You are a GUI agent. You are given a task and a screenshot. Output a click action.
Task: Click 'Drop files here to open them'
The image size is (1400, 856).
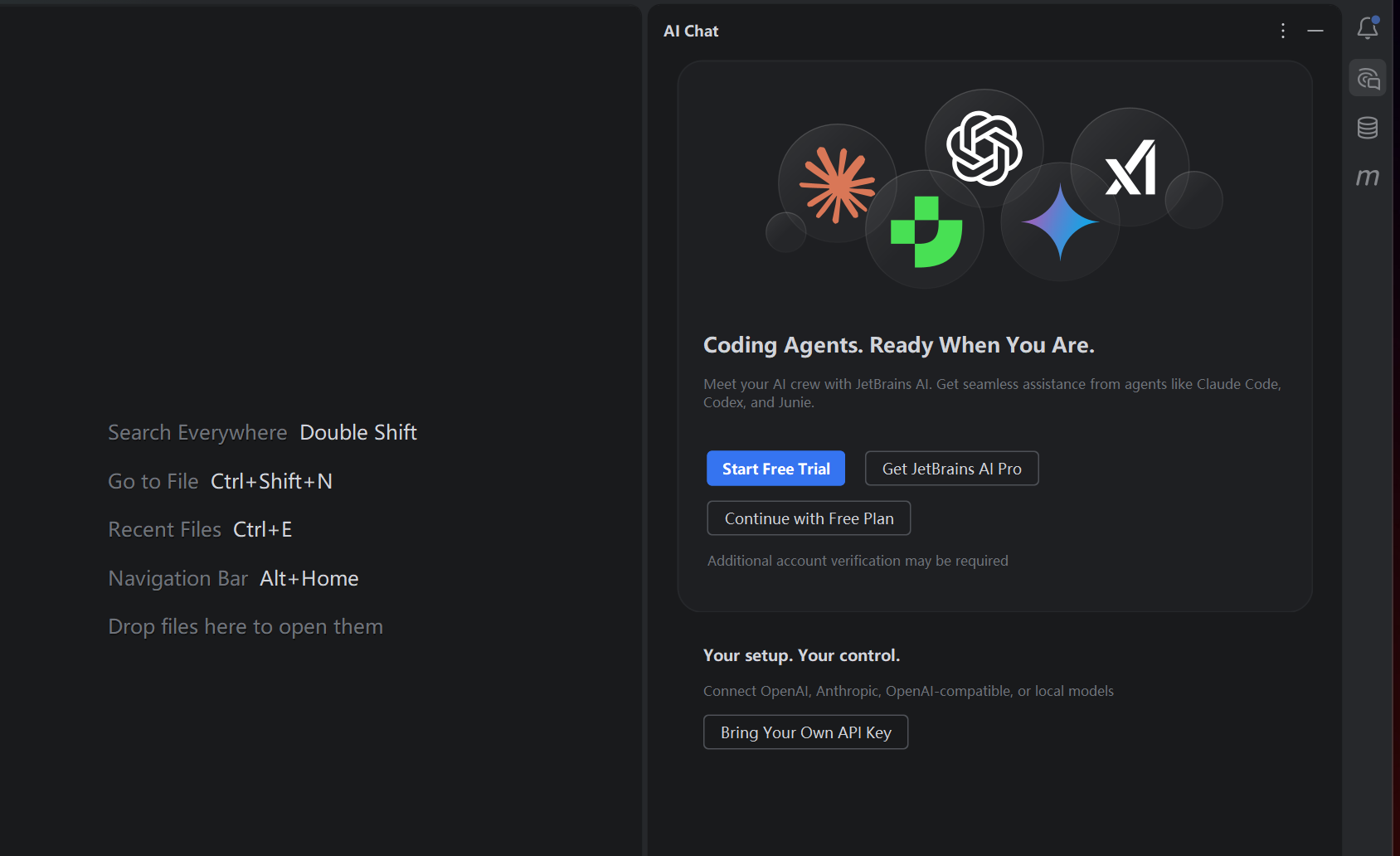point(245,626)
